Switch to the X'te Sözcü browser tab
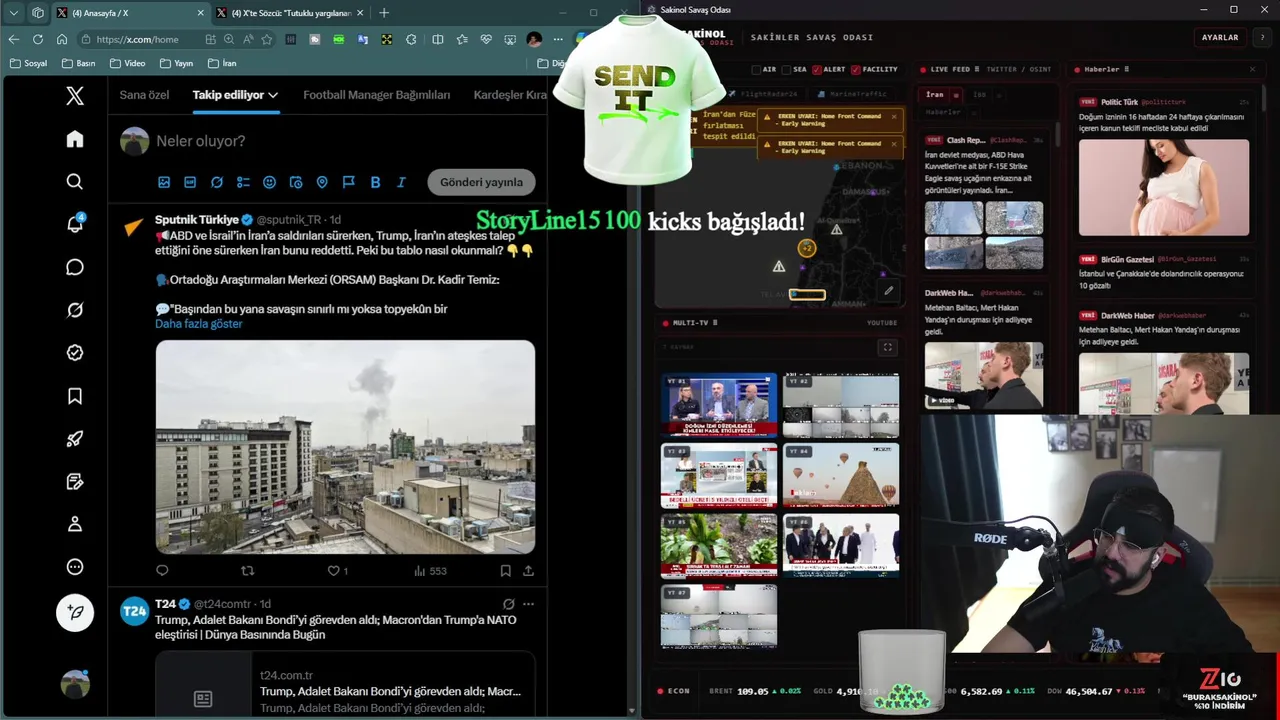Viewport: 1280px width, 720px height. [290, 13]
